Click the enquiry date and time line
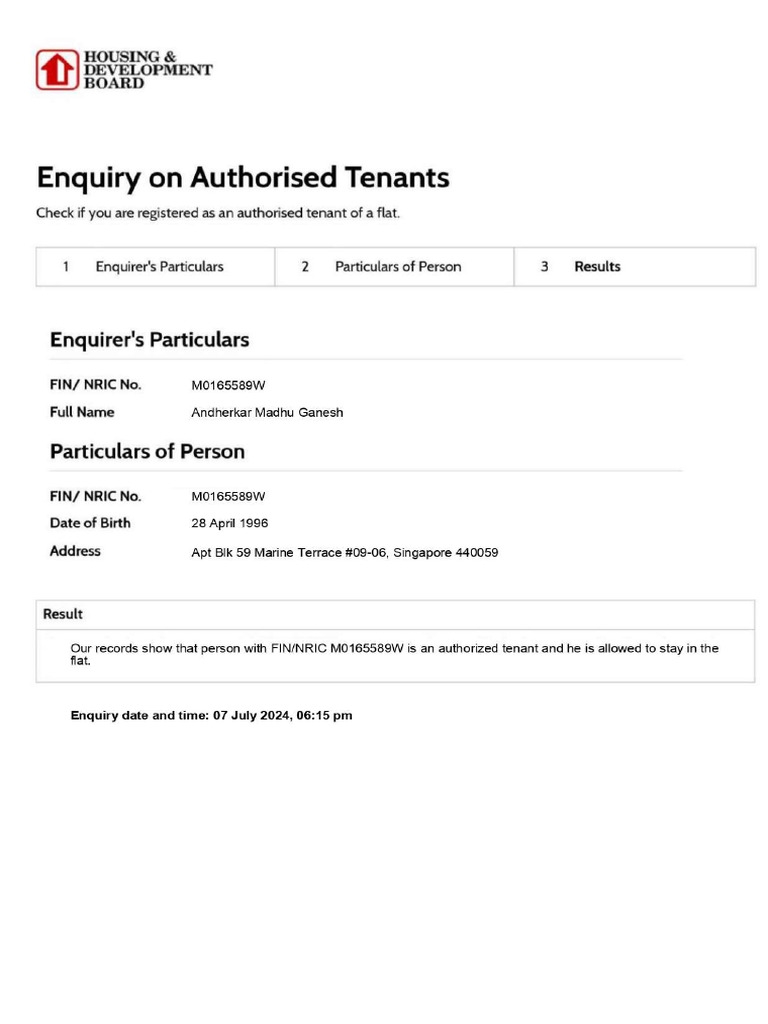Screen dimensions: 768x1024 click(x=211, y=716)
